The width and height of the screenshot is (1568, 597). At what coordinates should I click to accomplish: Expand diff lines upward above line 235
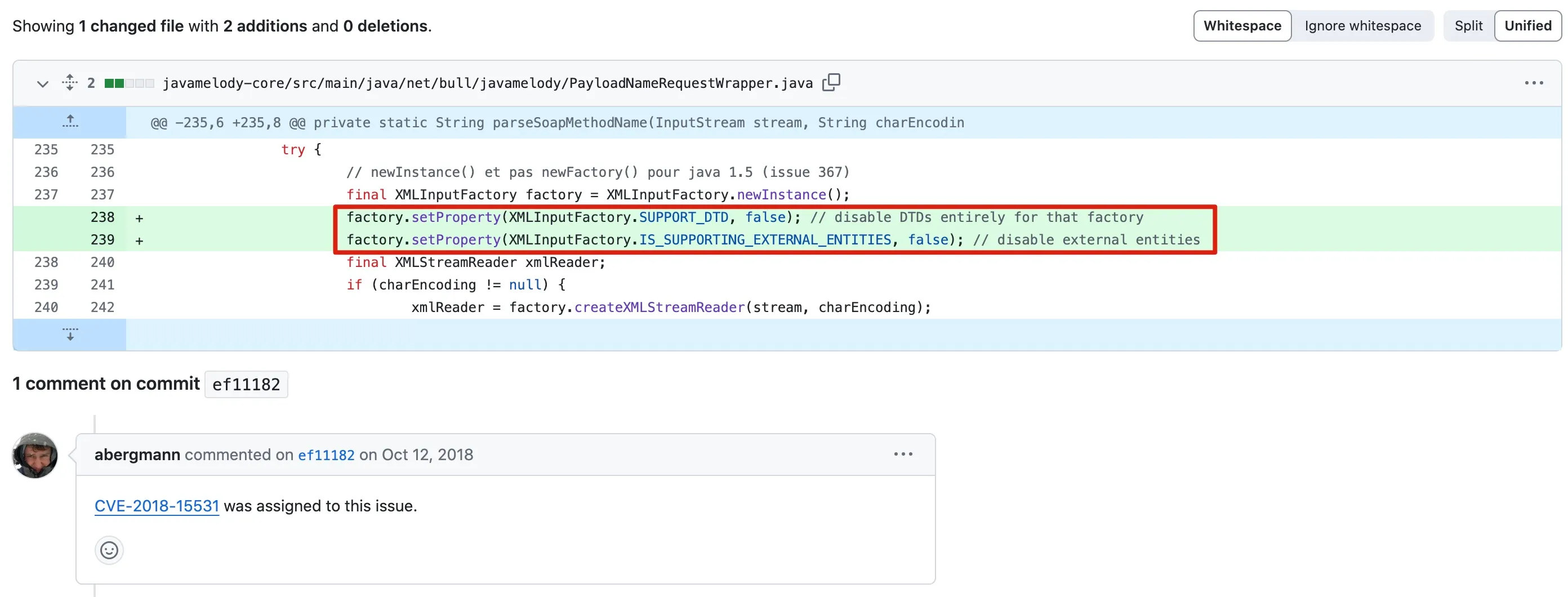point(70,122)
